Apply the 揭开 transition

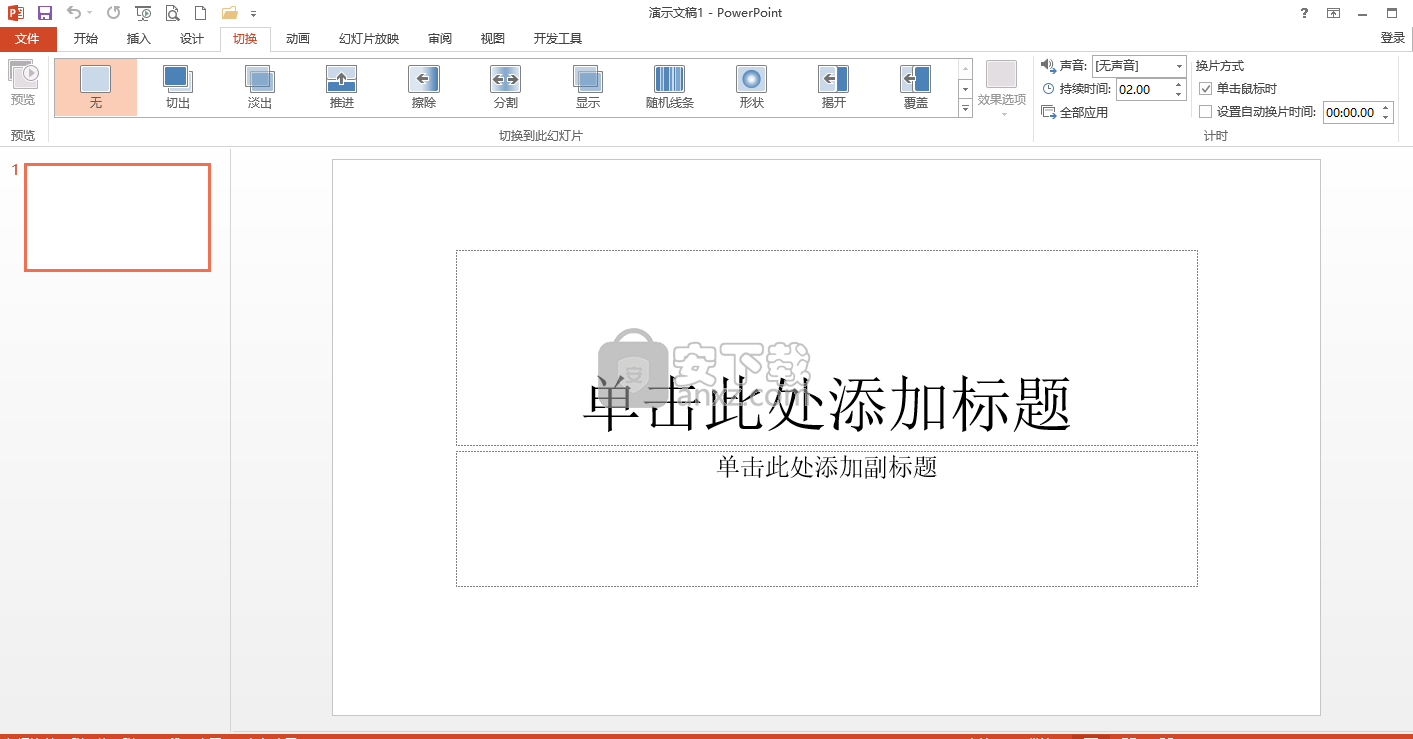click(834, 88)
